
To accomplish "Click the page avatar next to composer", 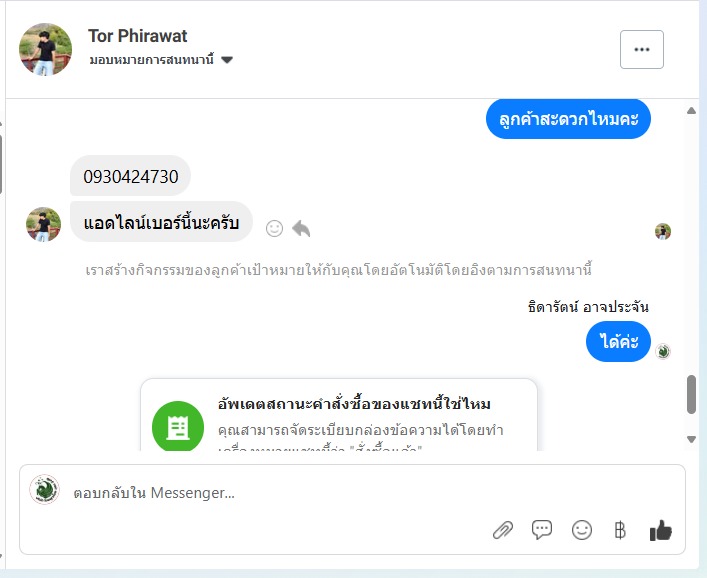I will click(44, 490).
